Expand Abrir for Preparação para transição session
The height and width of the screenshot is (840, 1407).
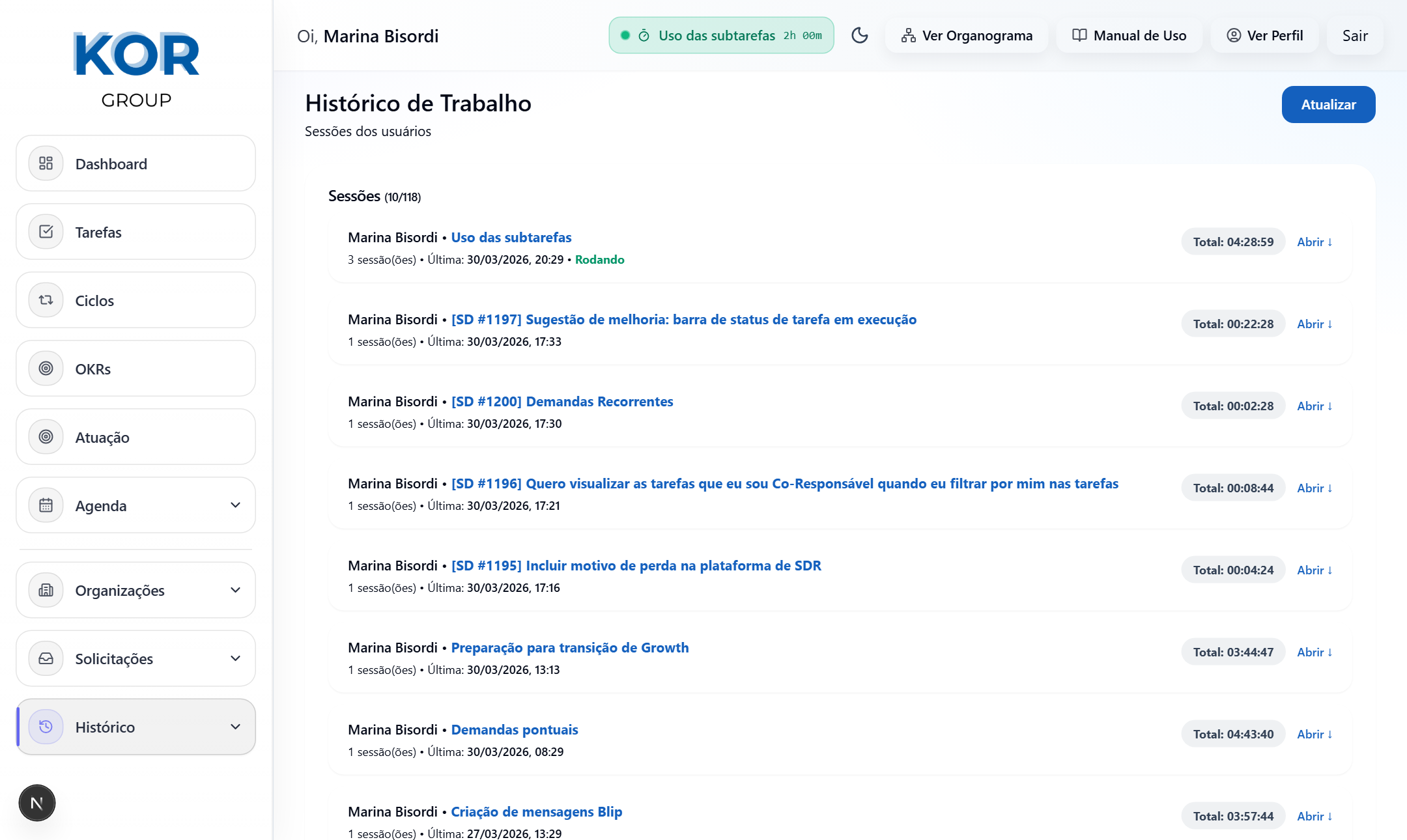[x=1314, y=652]
